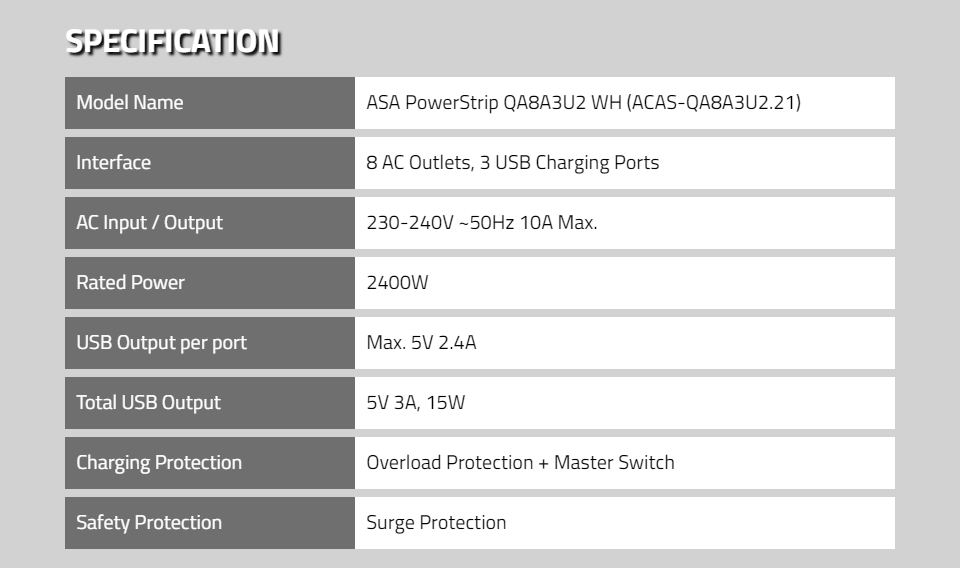The height and width of the screenshot is (568, 960).
Task: Click the 5V 3A, 15W value
Action: pyautogui.click(x=416, y=403)
